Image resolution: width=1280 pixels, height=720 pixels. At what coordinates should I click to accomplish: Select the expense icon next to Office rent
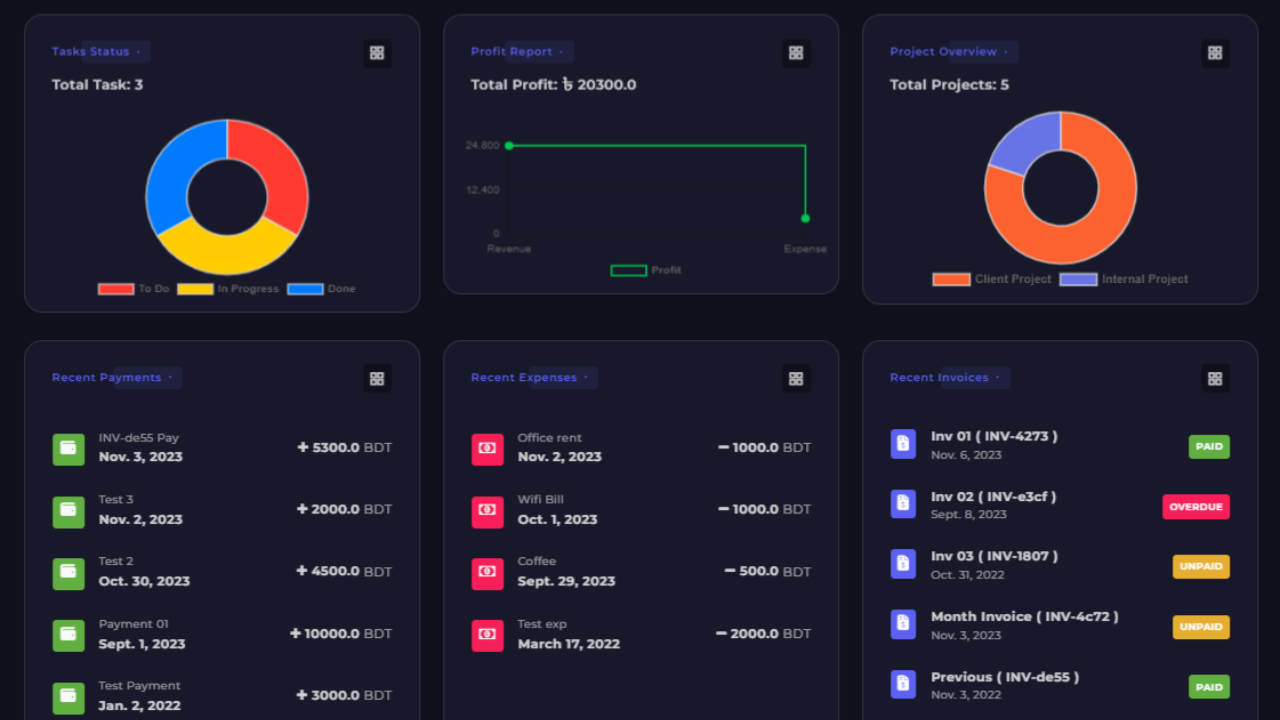coord(487,449)
